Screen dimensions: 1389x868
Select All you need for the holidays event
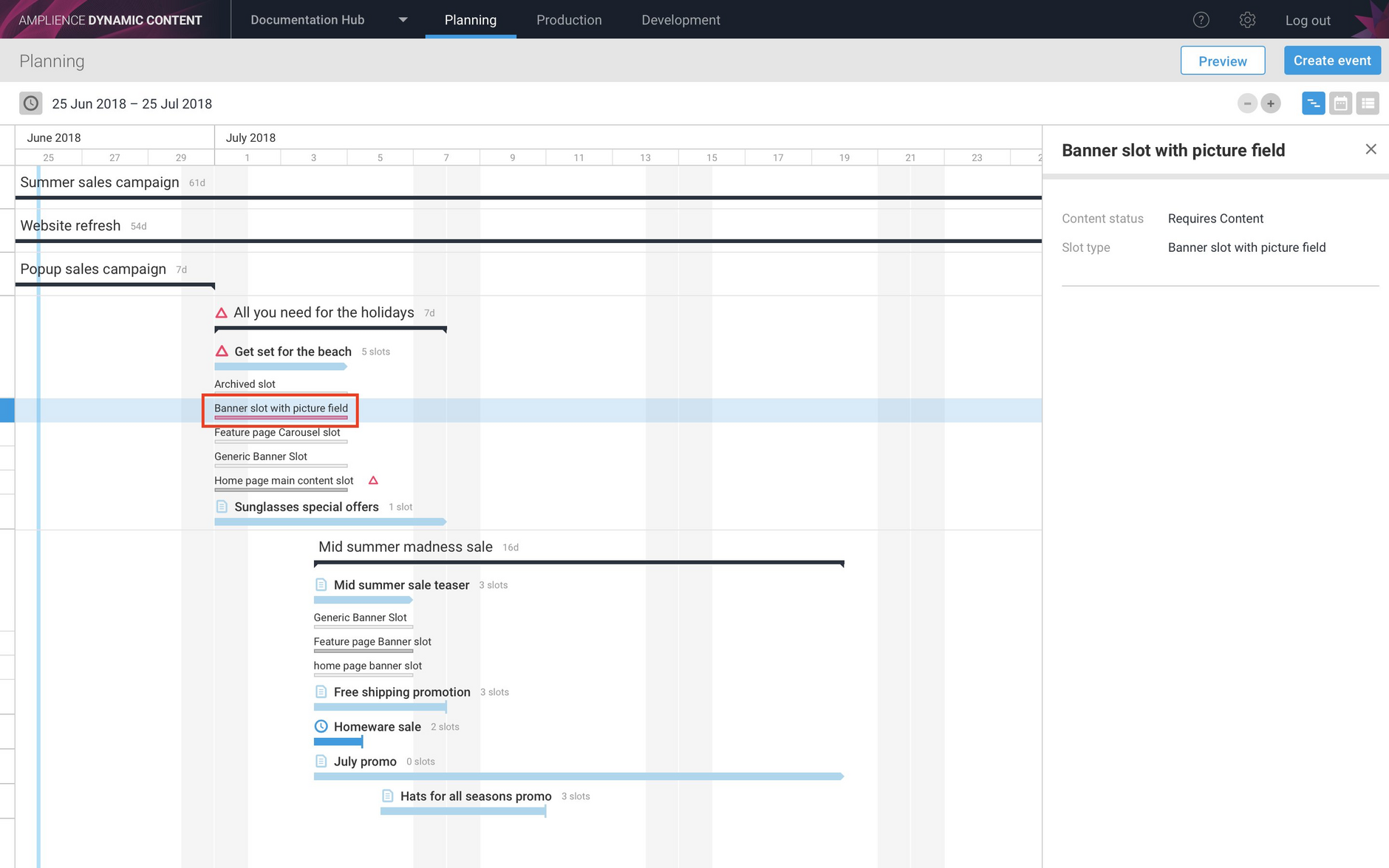click(324, 312)
